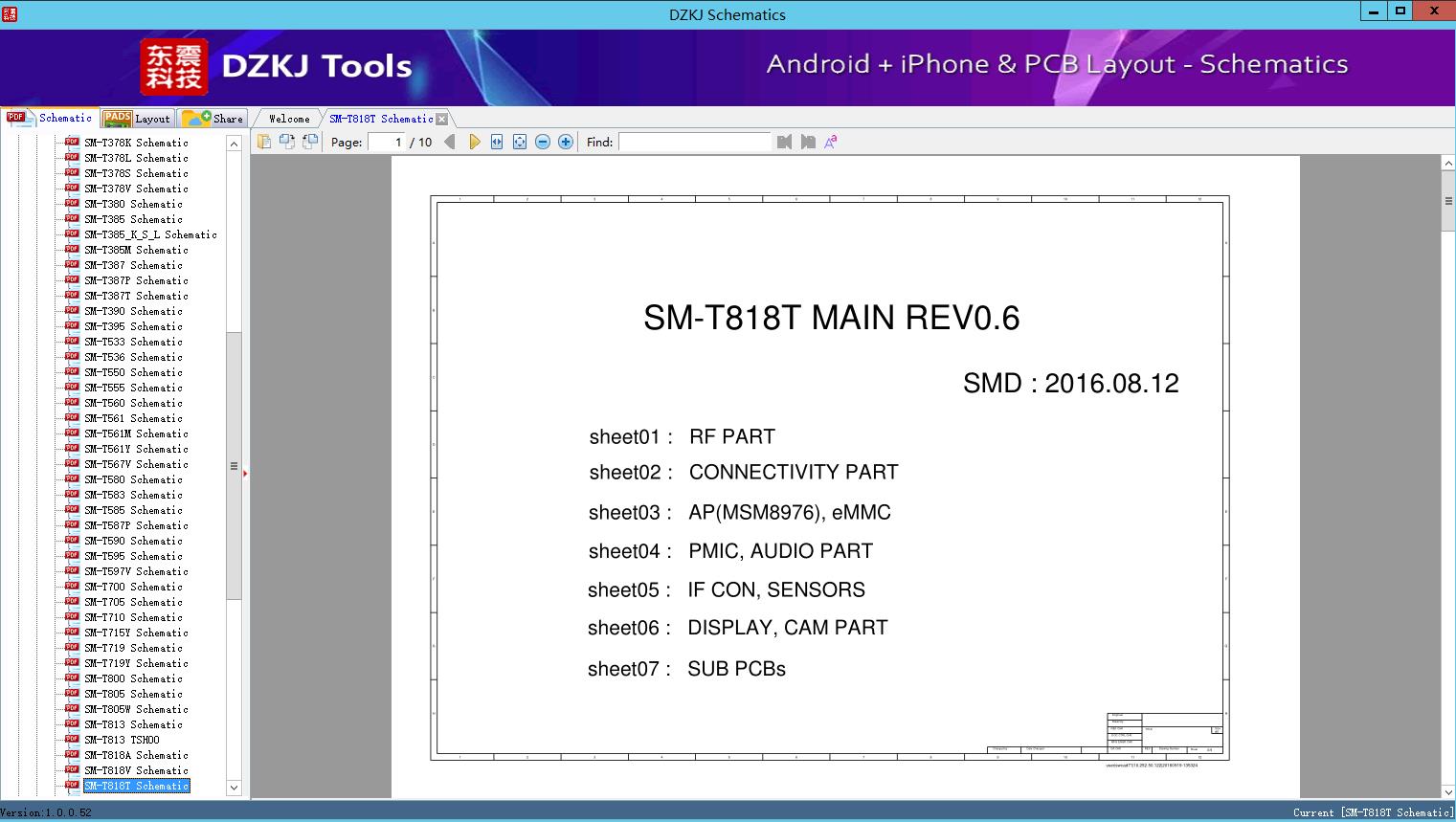Image resolution: width=1456 pixels, height=822 pixels.
Task: Click the PDF icon beside SM-T800 Schematic
Action: click(x=72, y=678)
